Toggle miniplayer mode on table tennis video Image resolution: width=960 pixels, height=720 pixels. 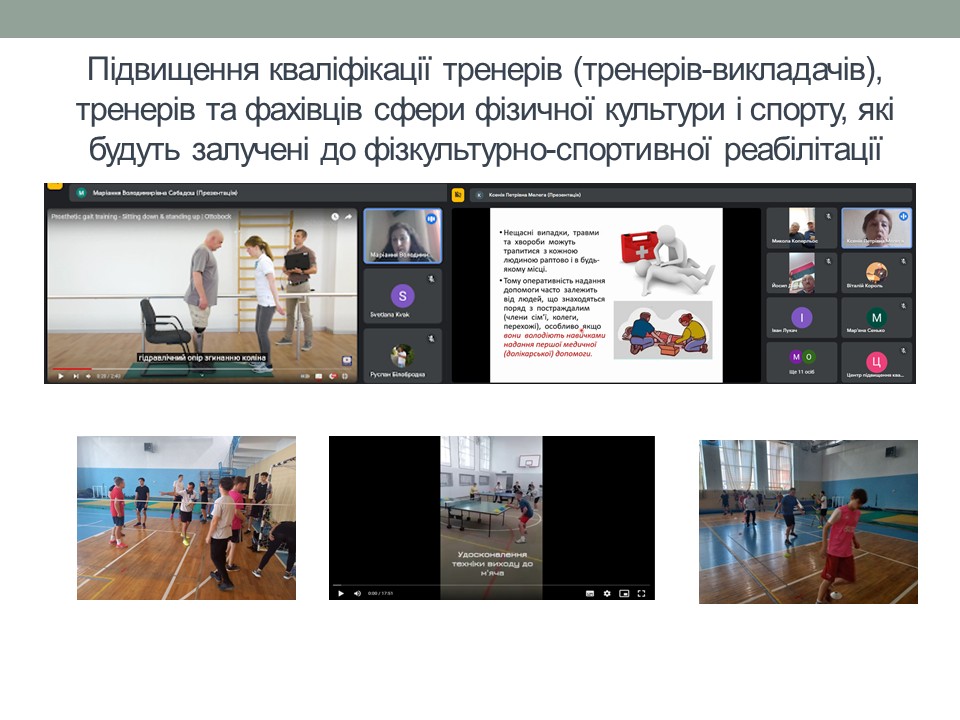click(x=624, y=593)
